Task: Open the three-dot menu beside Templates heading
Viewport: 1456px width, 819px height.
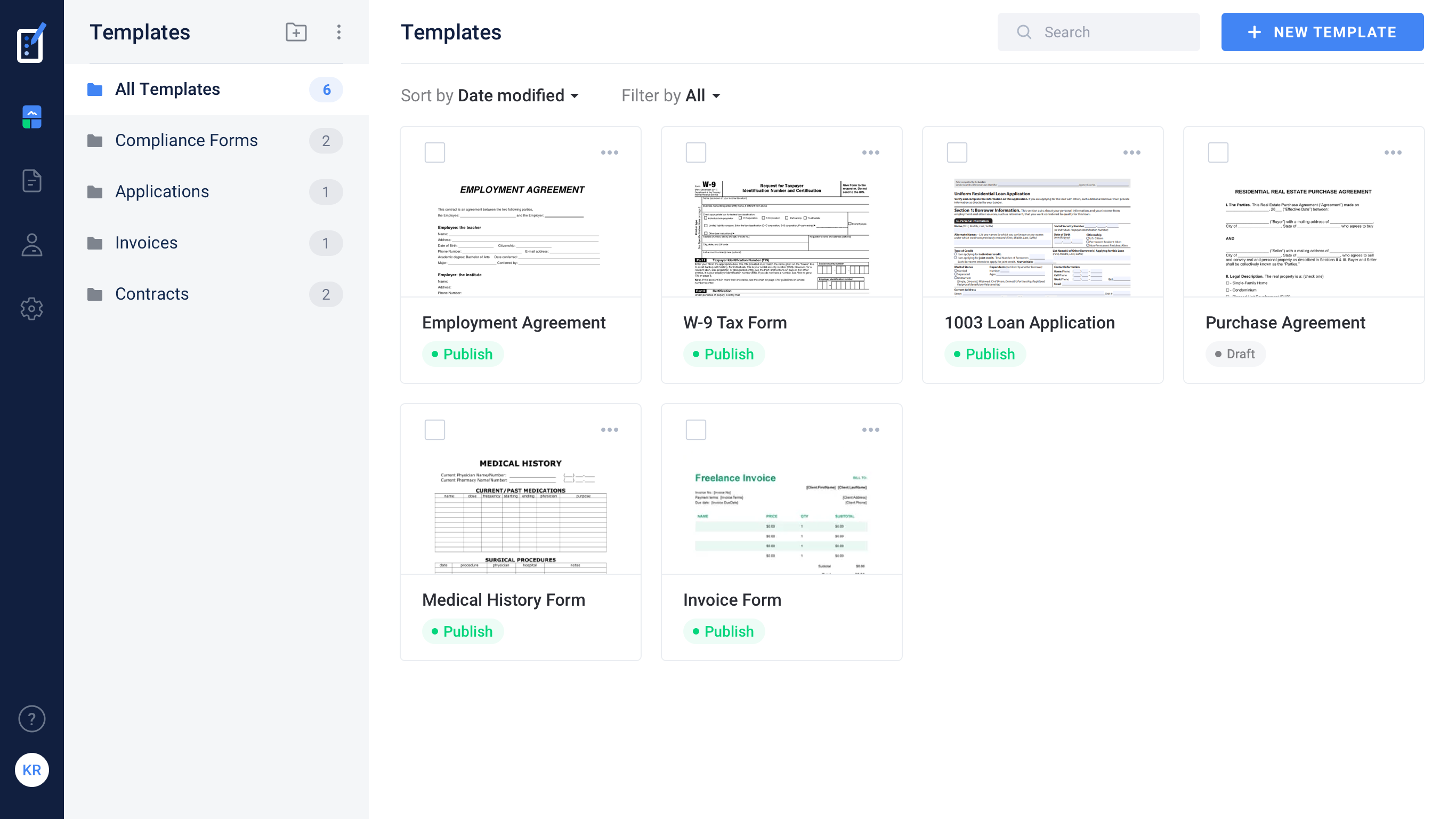Action: tap(338, 32)
